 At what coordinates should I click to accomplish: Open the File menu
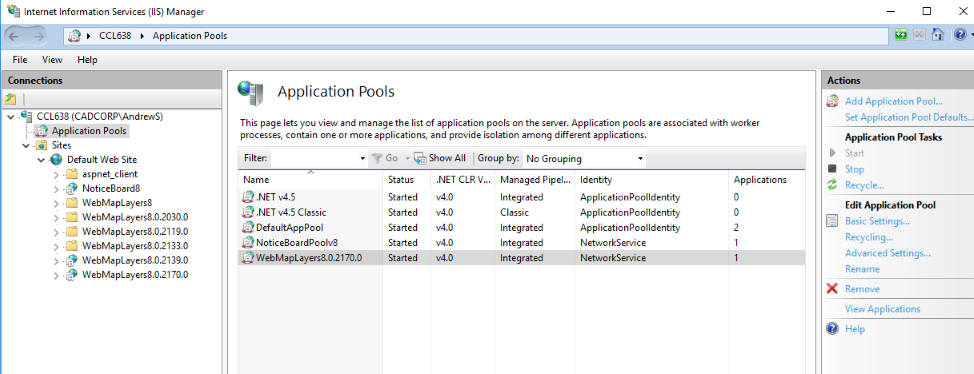point(20,60)
